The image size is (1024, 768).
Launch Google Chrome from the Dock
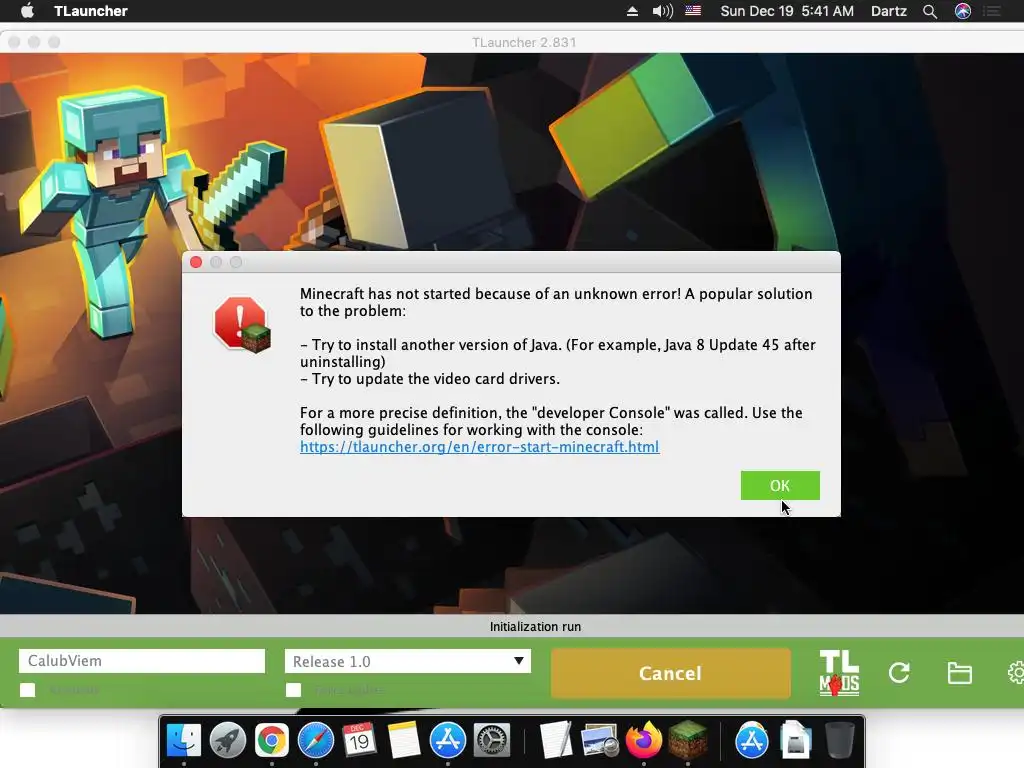pyautogui.click(x=272, y=740)
